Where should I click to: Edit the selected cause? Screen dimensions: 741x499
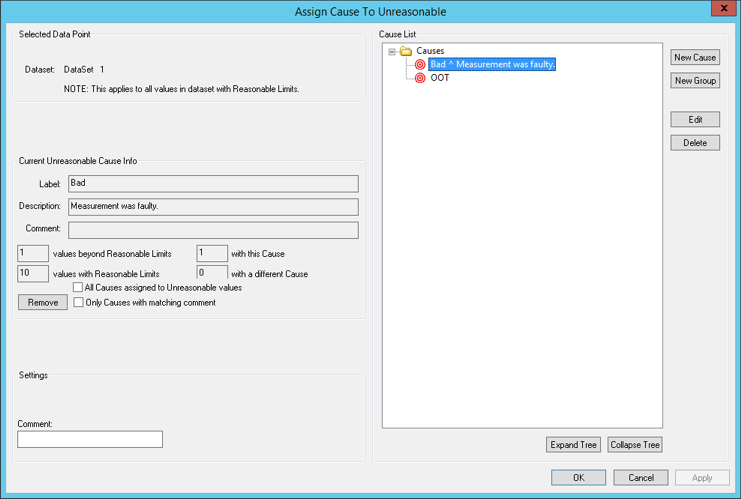tap(695, 120)
